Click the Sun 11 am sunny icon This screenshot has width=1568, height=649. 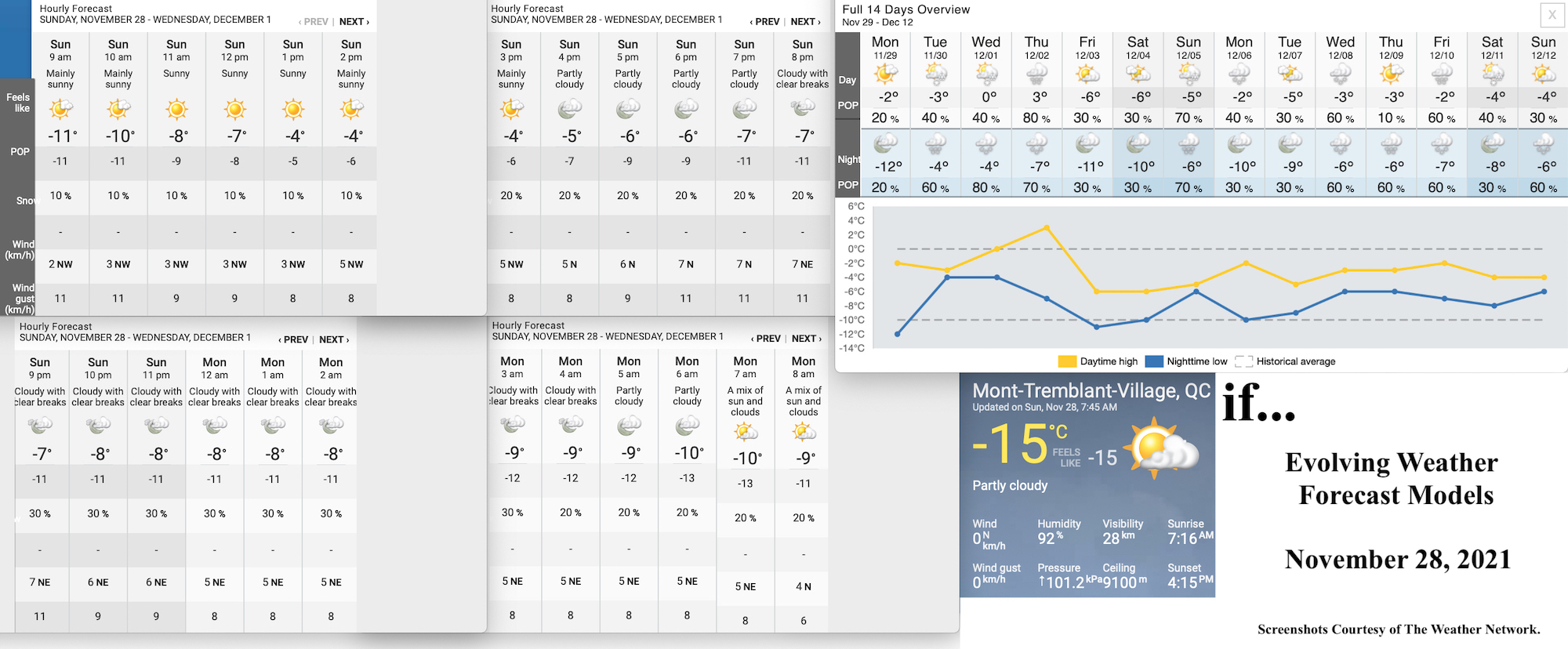point(176,109)
